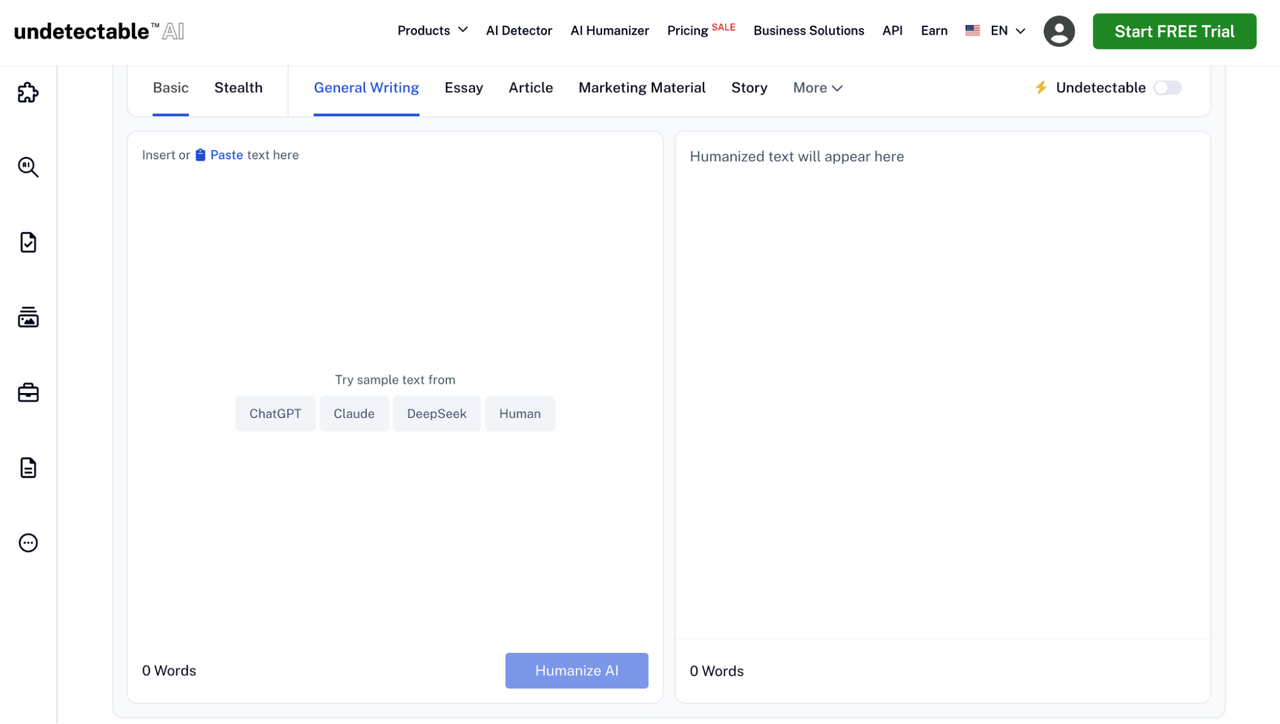
Task: Load the DeepSeek sample text
Action: click(x=437, y=414)
